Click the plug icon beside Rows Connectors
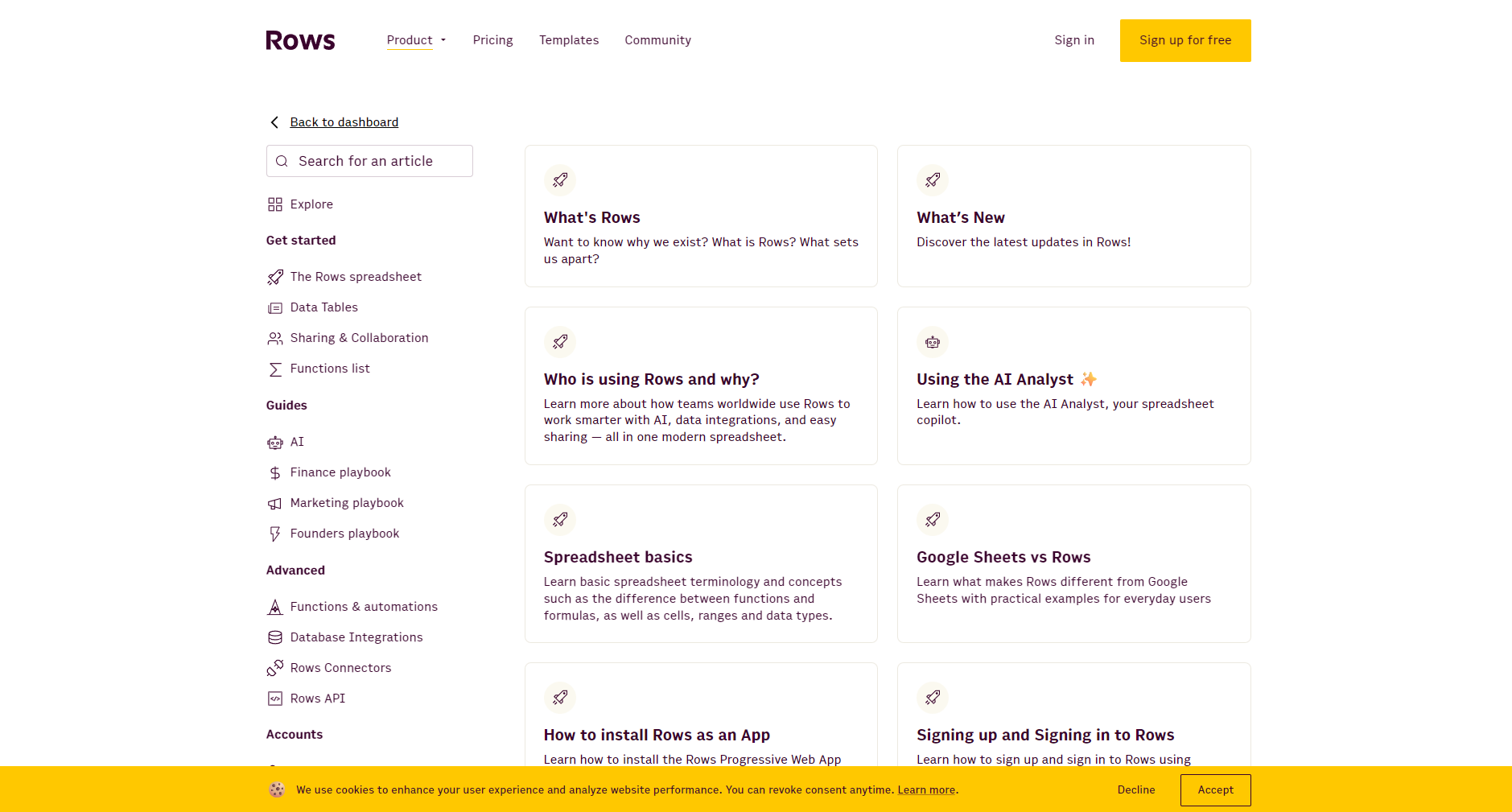This screenshot has height=812, width=1512. point(275,668)
